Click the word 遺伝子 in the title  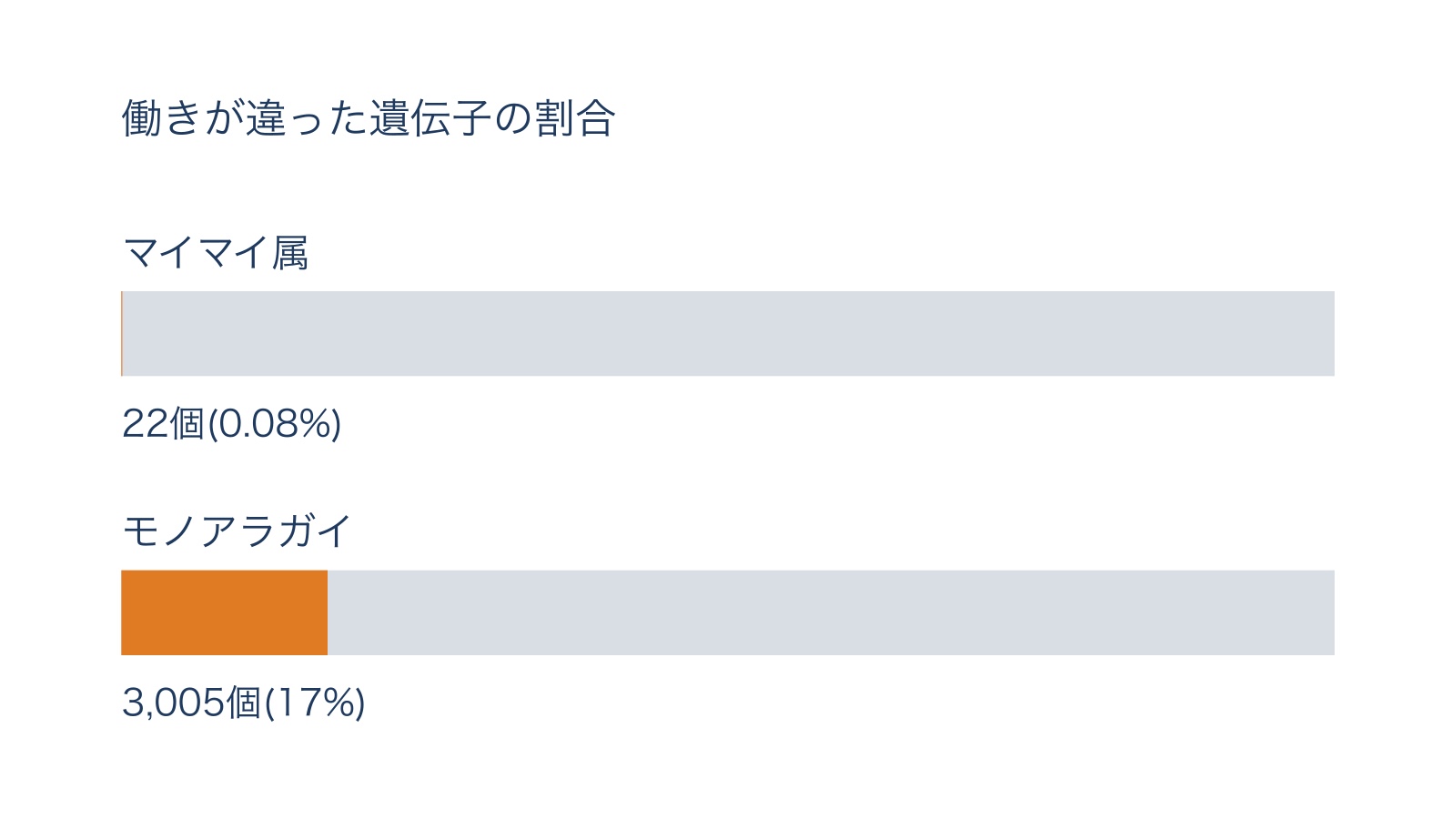tap(430, 118)
